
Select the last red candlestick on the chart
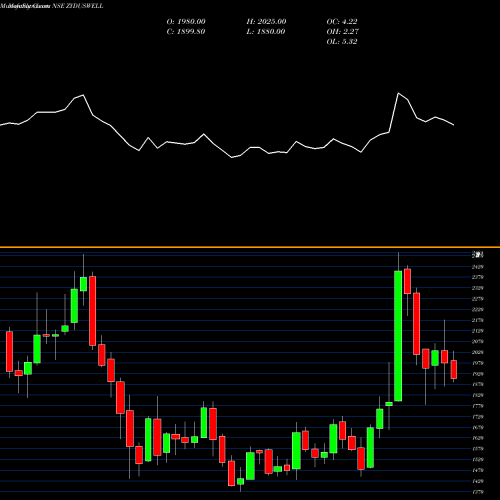point(454,369)
